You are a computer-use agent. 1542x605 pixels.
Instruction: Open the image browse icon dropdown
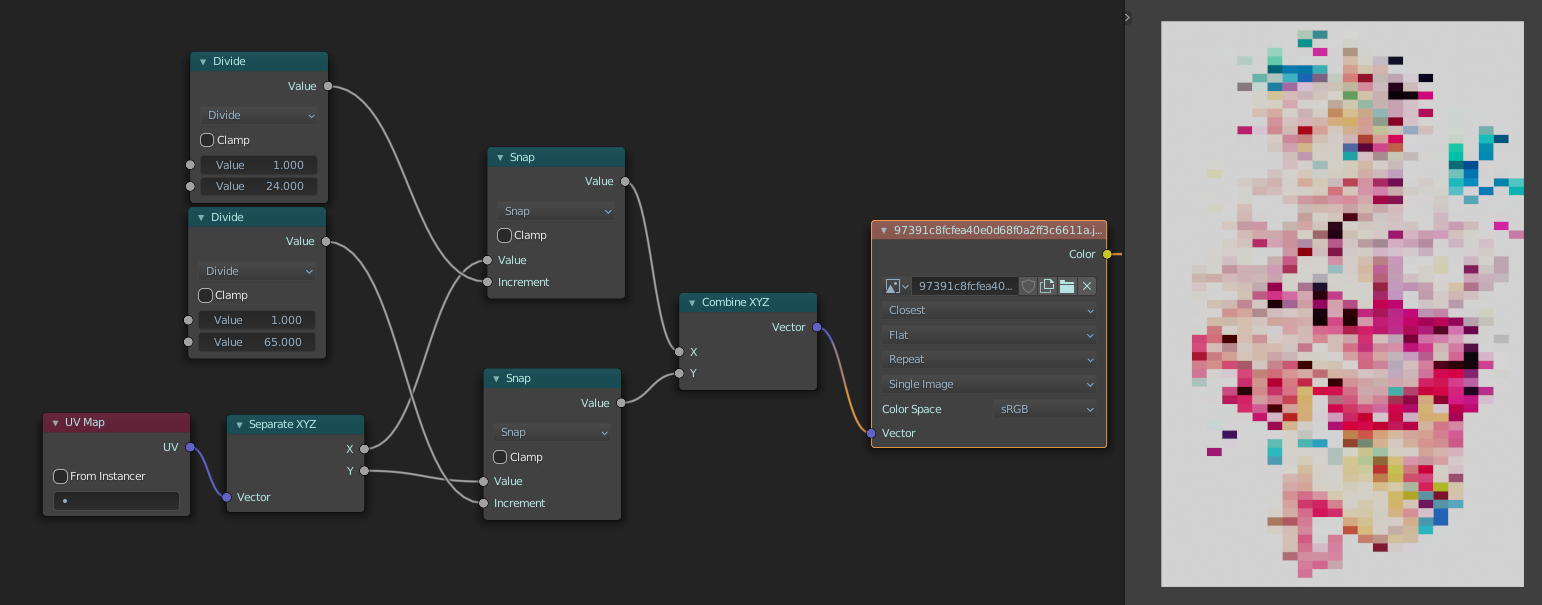[x=897, y=286]
